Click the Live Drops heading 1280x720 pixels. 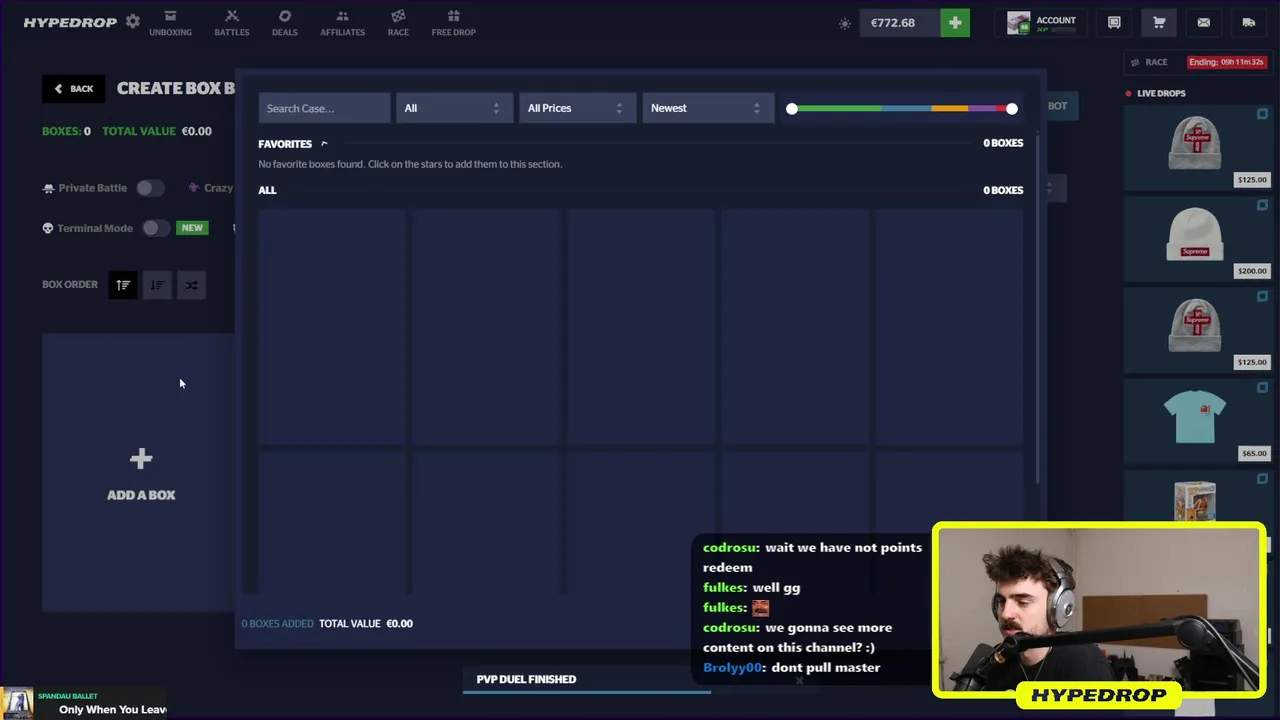pyautogui.click(x=1161, y=93)
